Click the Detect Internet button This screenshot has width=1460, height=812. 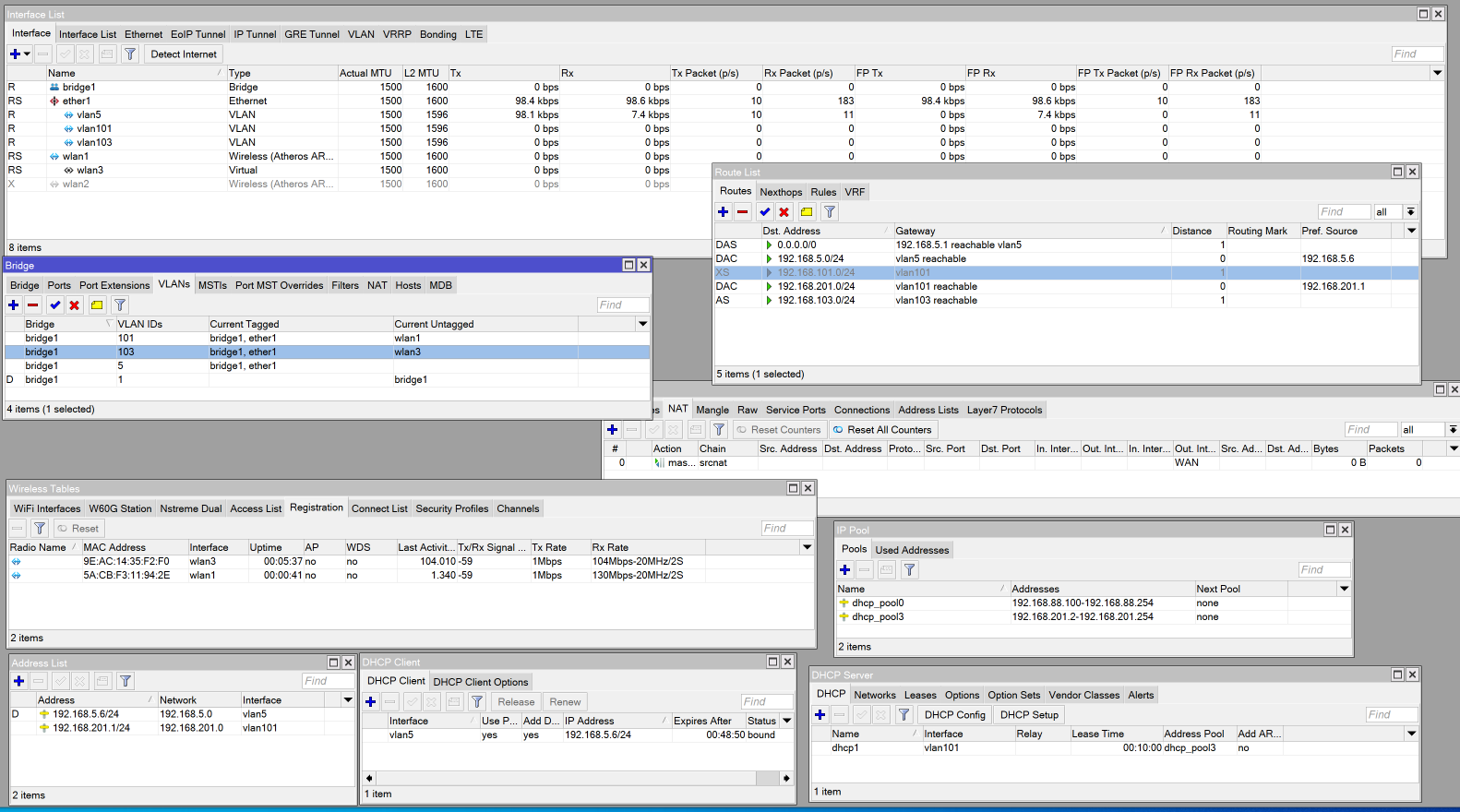[x=184, y=54]
